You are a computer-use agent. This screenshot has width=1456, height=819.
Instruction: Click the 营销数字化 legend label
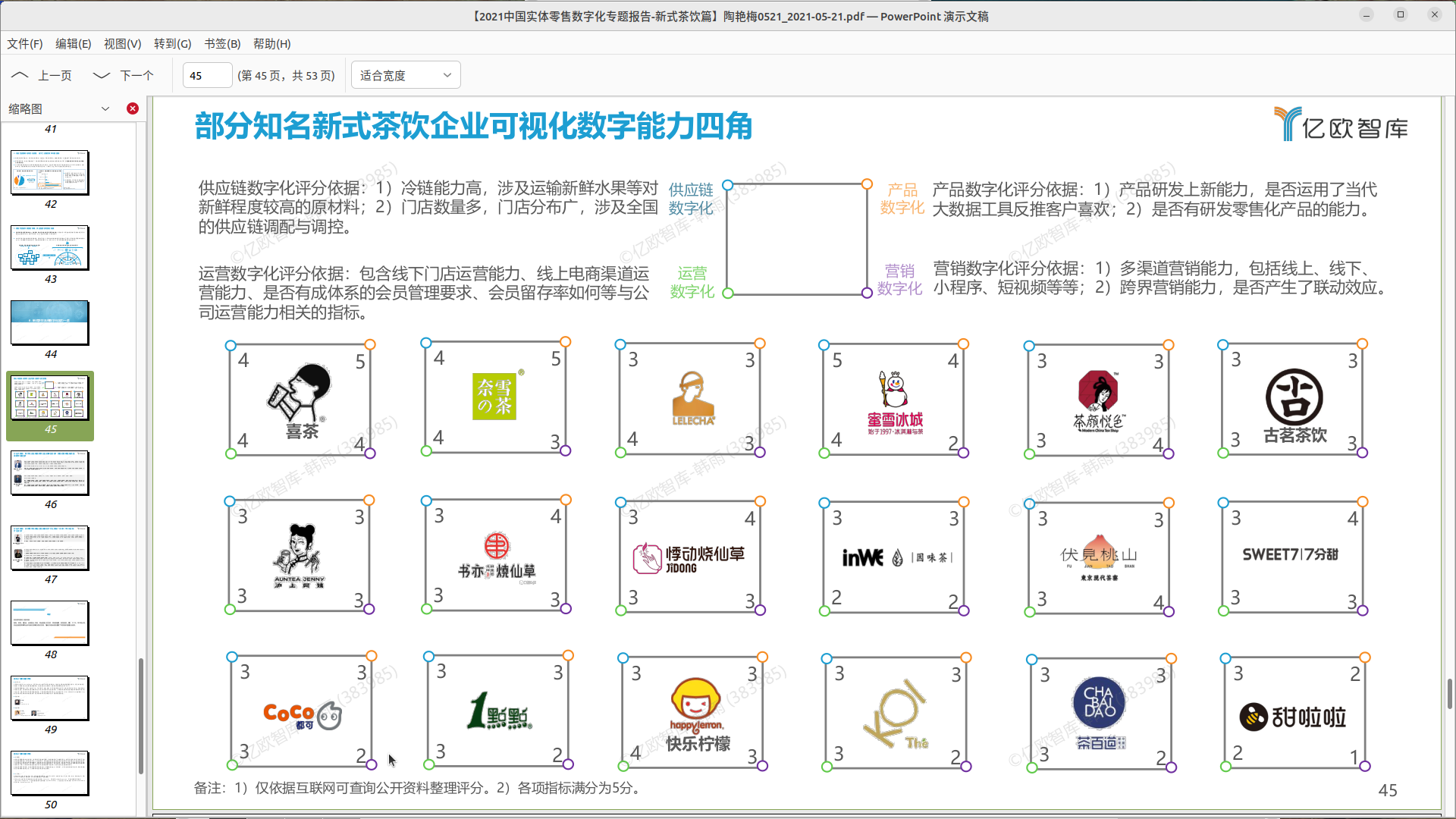(900, 279)
